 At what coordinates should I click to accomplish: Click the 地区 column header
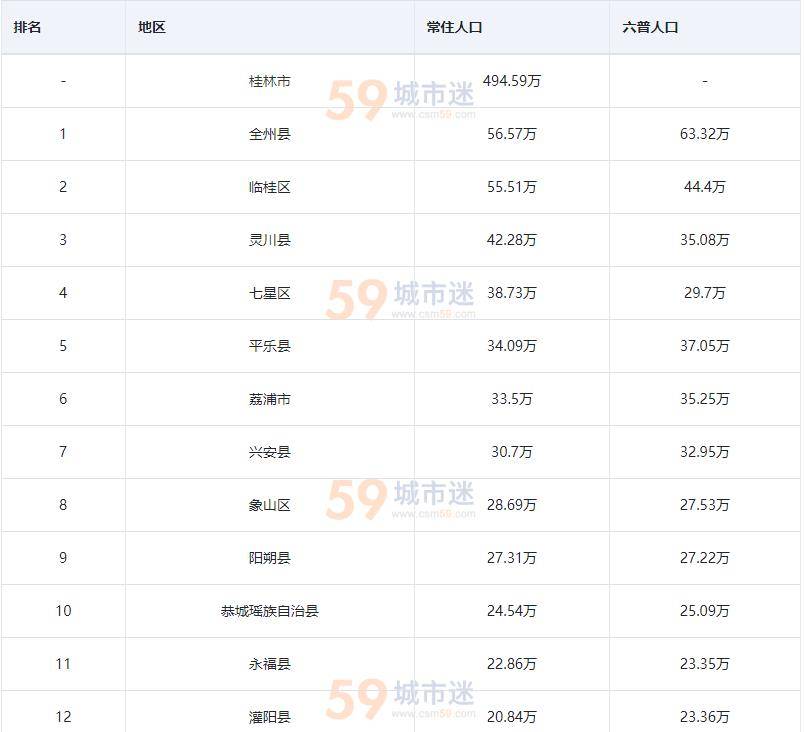152,28
